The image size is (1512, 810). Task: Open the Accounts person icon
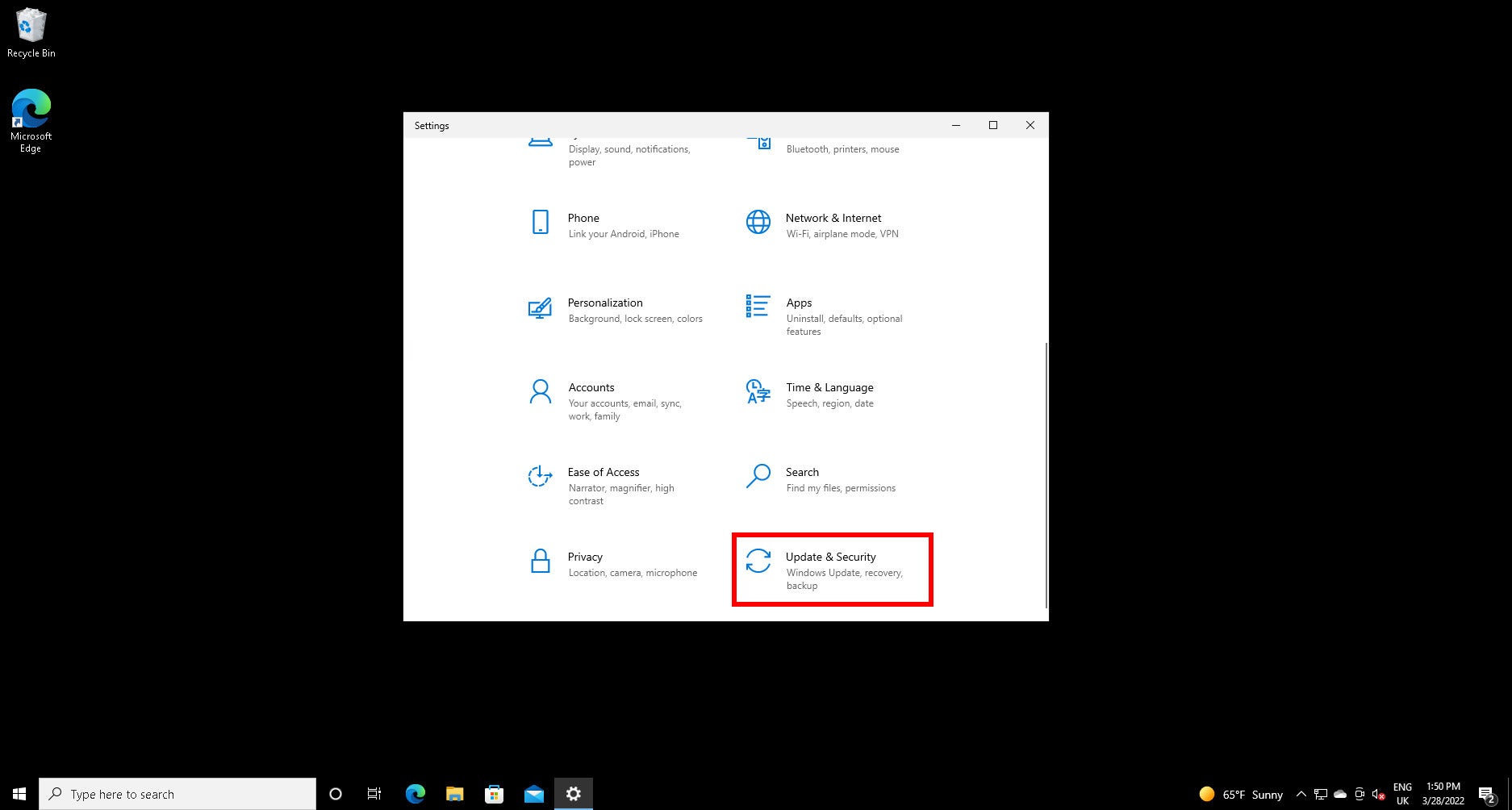pos(541,392)
